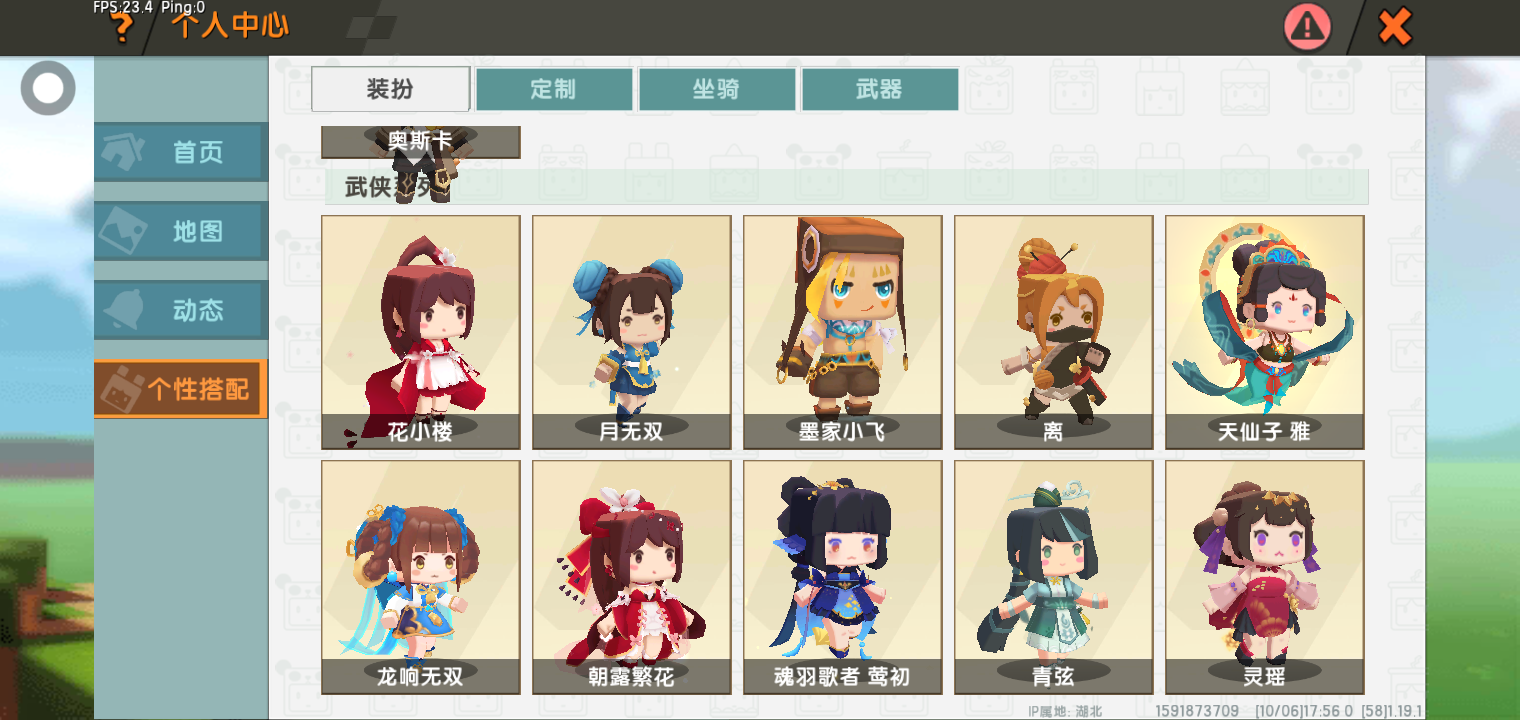Choose the 魂羽歌者 莺初 skin
Viewport: 1520px width, 720px height.
pyautogui.click(x=843, y=577)
